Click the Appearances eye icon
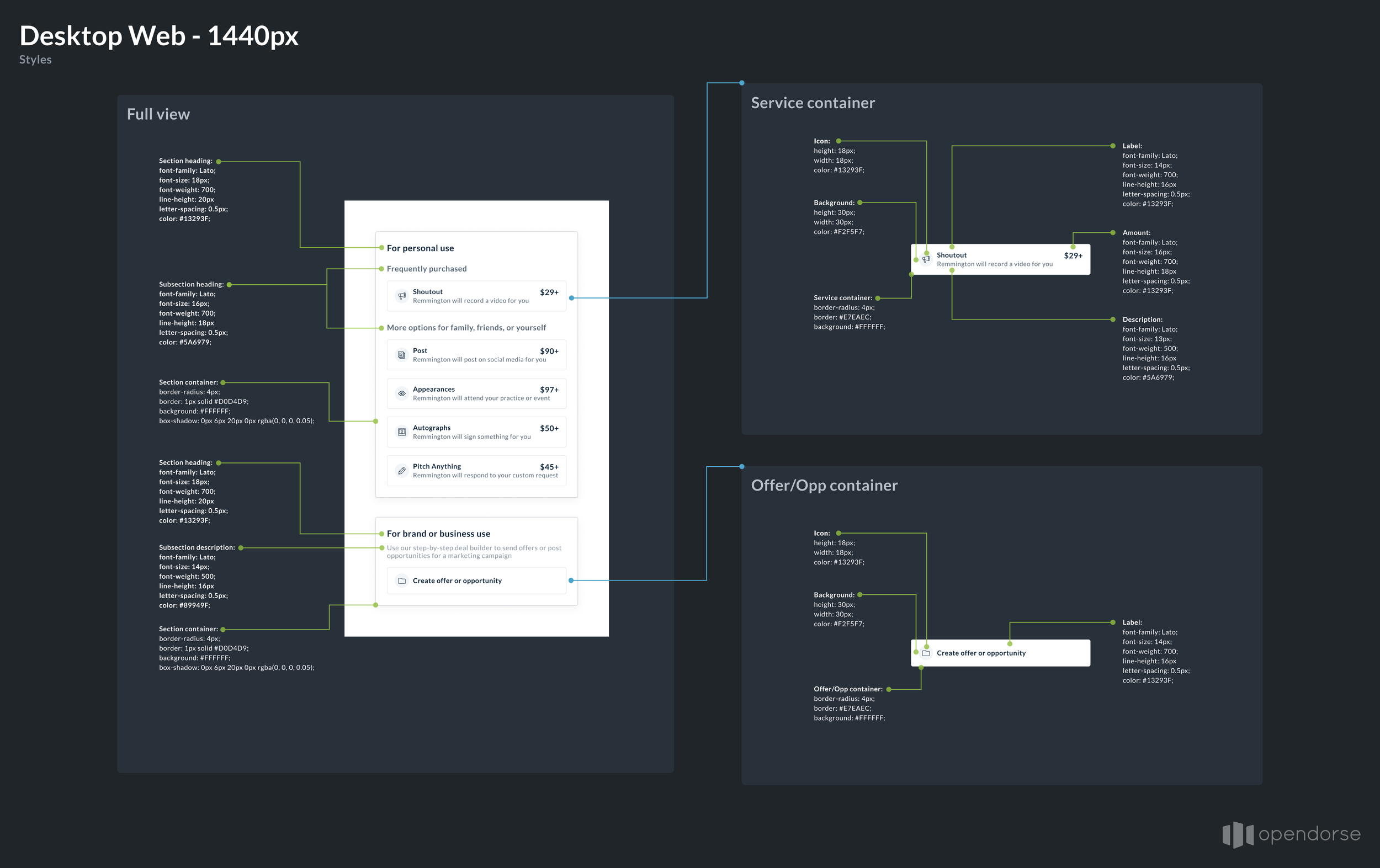The height and width of the screenshot is (868, 1380). (402, 393)
